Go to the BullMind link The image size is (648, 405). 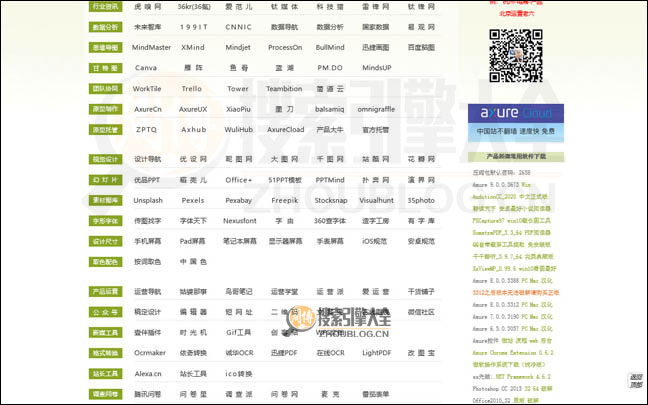(x=330, y=48)
